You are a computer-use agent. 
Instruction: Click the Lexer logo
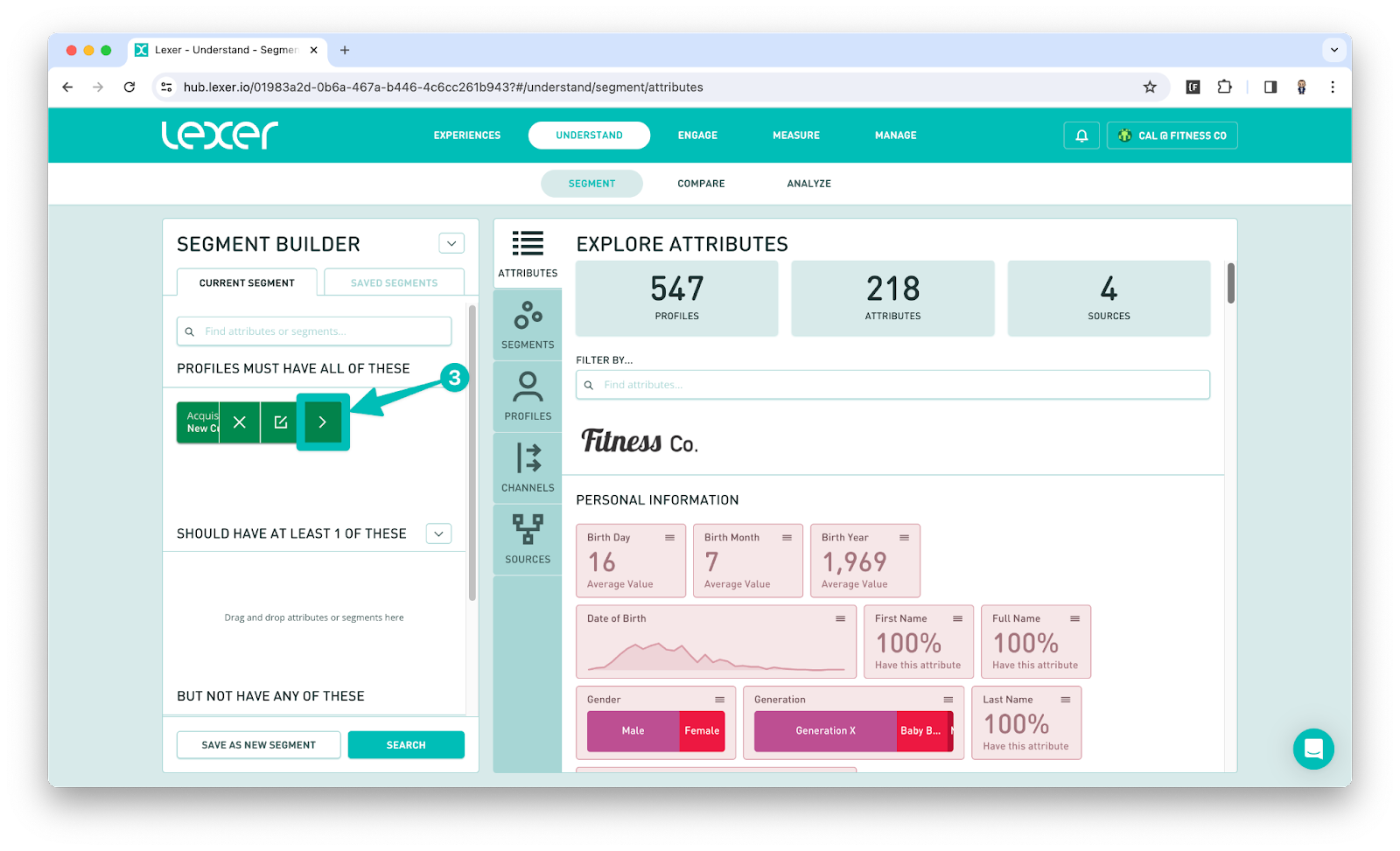point(220,135)
